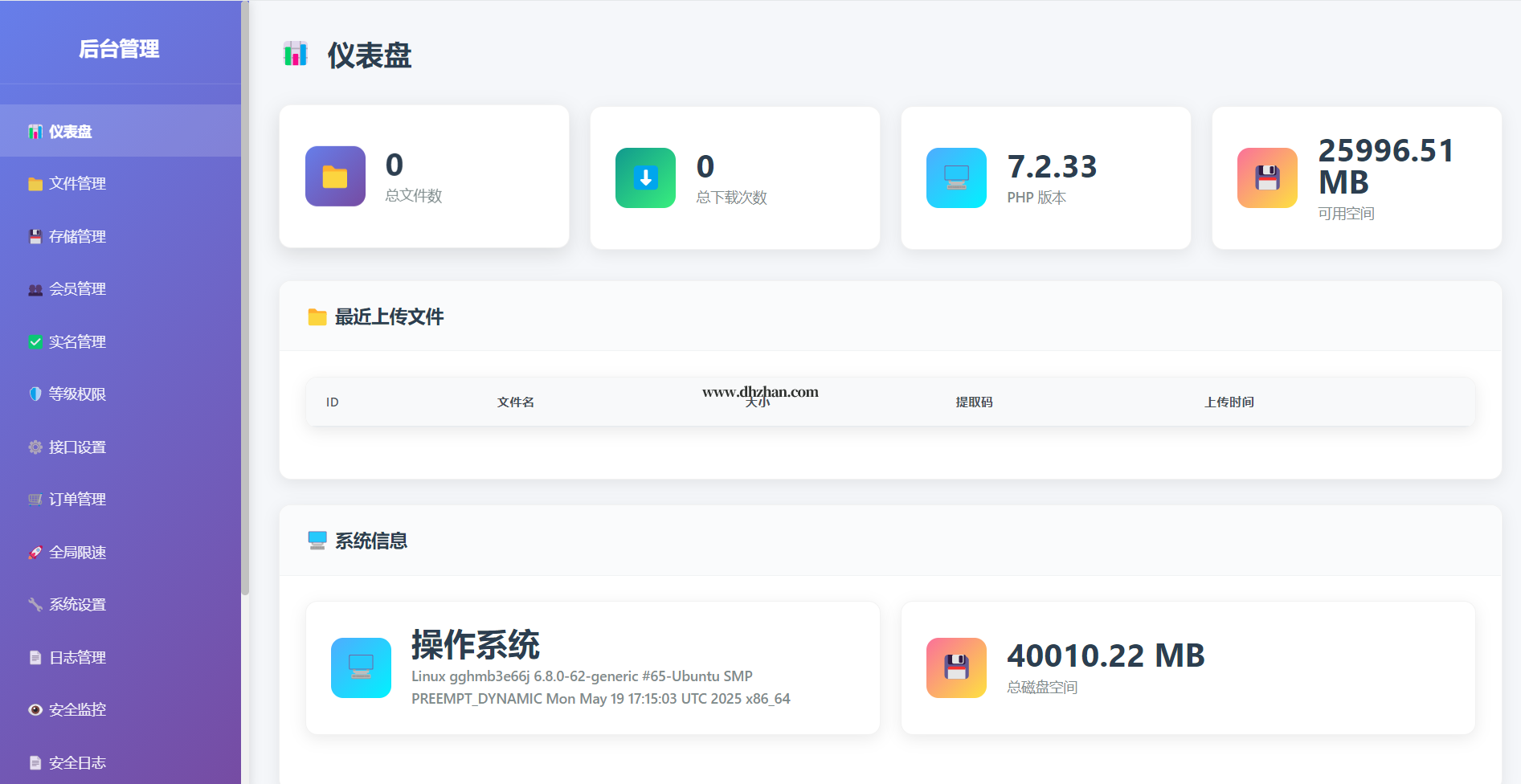Click the green checkmark icon beside 实名管理
Viewport: 1521px width, 784px height.
click(35, 342)
